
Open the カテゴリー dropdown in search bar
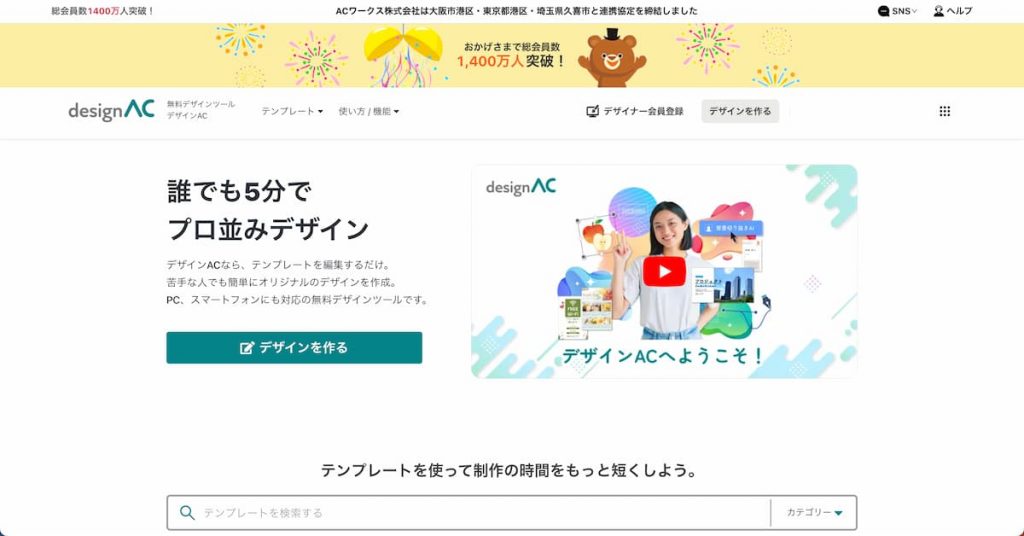click(814, 512)
